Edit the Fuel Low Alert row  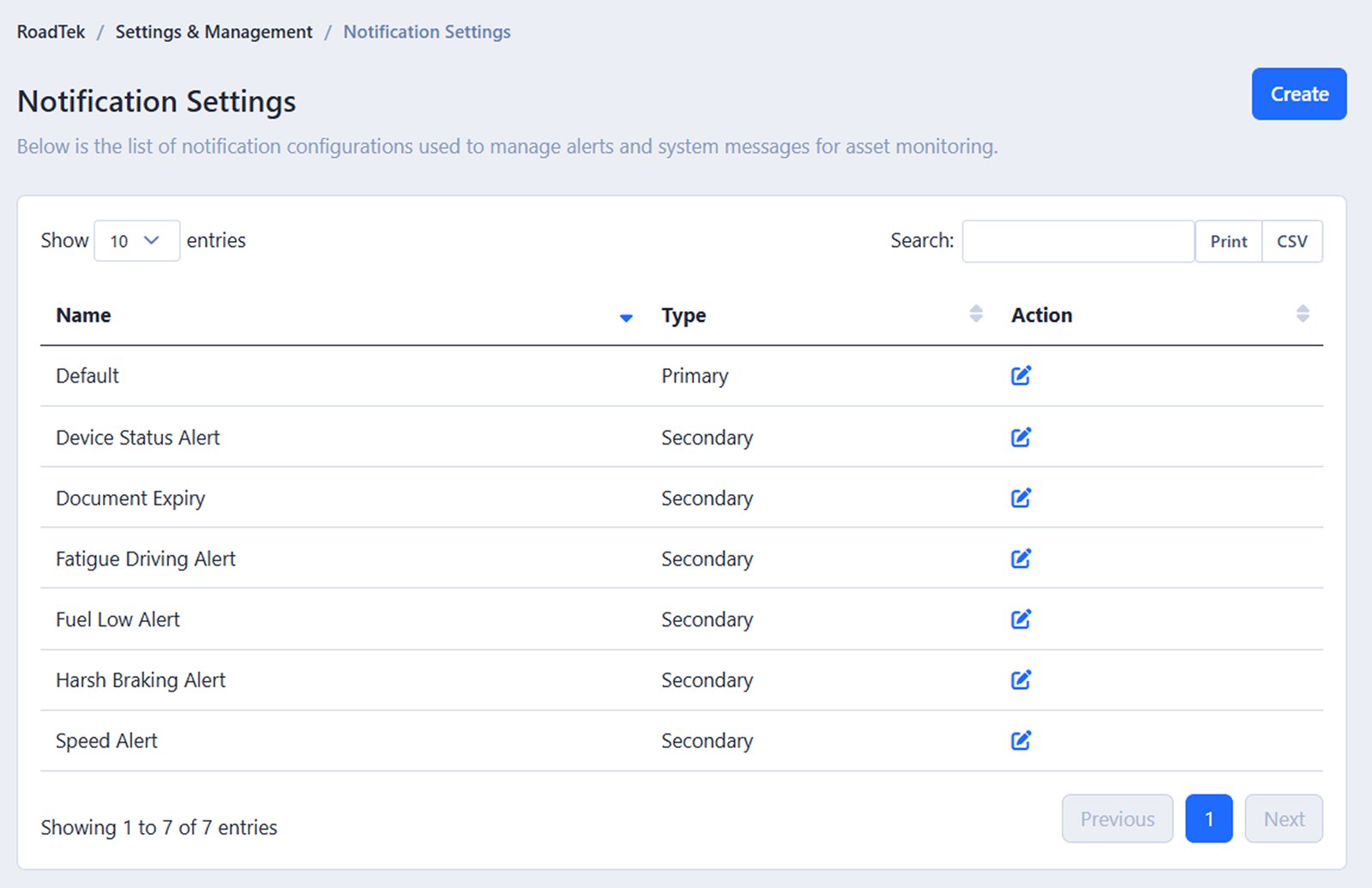pos(1020,619)
